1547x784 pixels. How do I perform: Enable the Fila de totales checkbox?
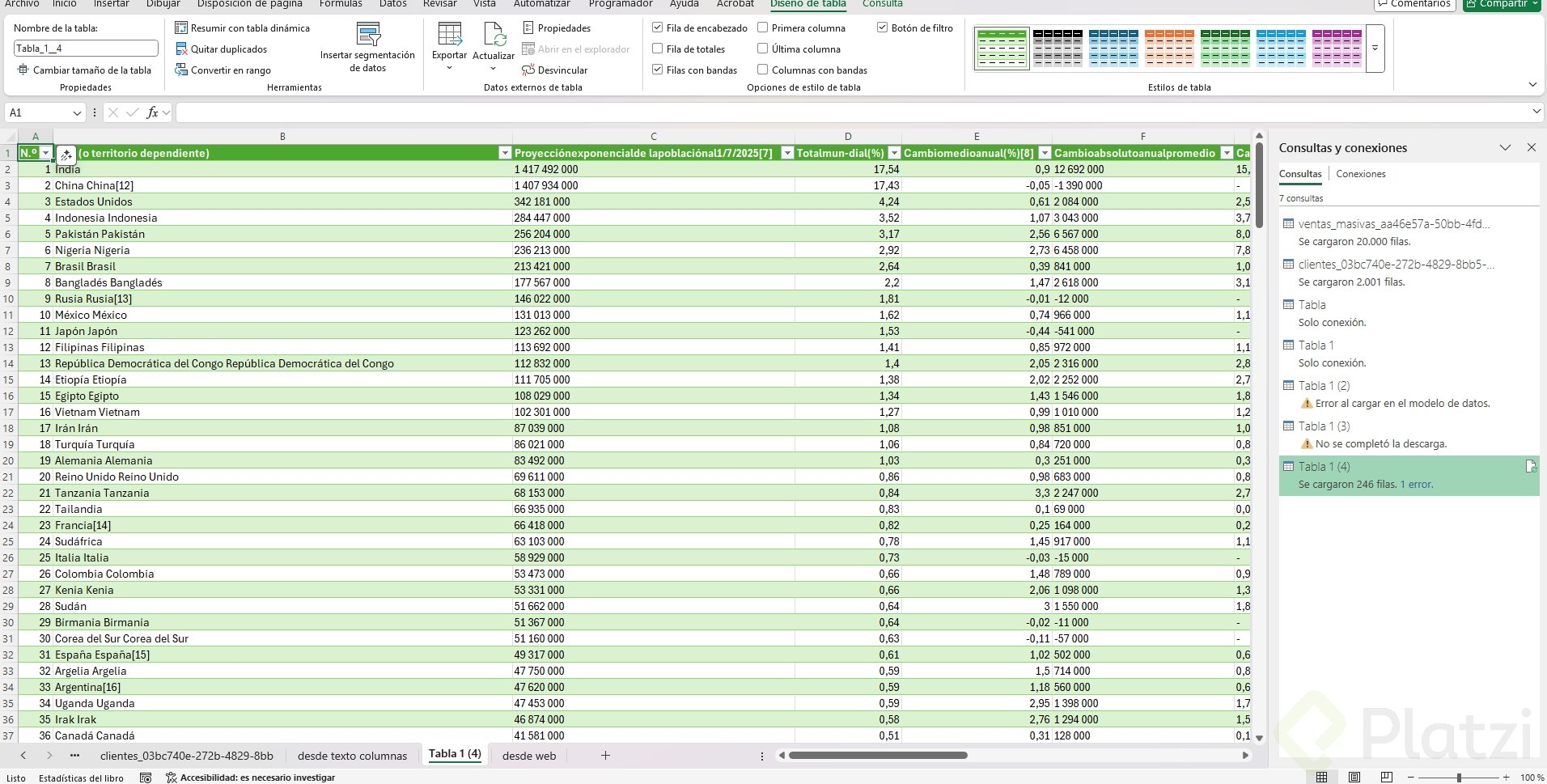(658, 49)
